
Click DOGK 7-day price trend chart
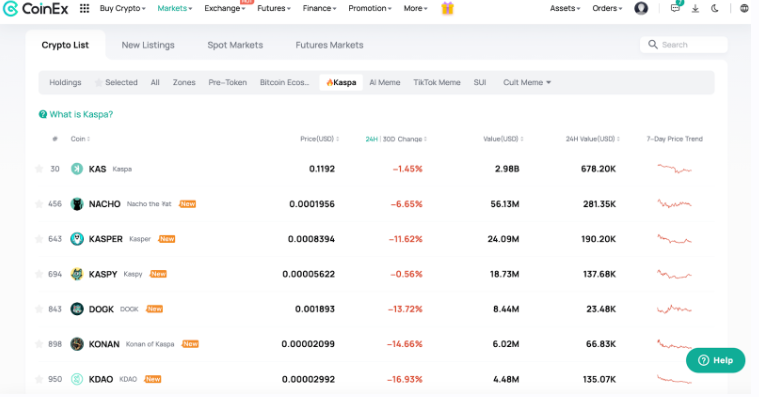point(674,309)
